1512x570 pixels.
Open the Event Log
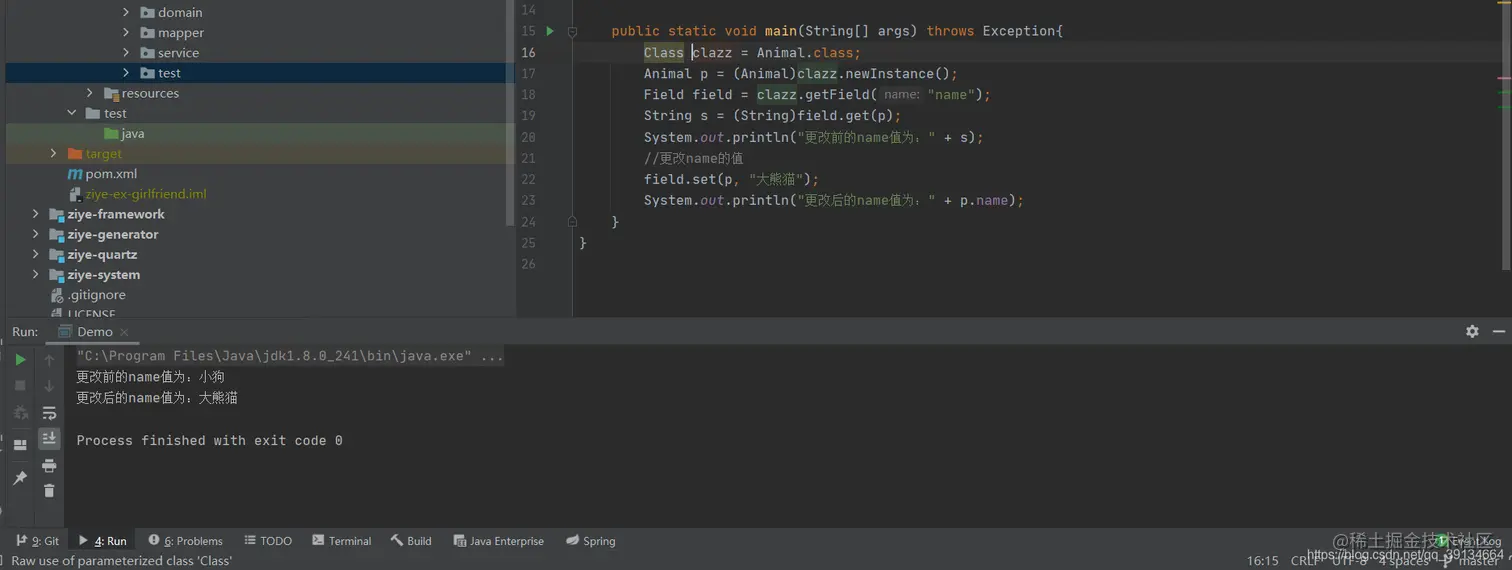[1470, 541]
